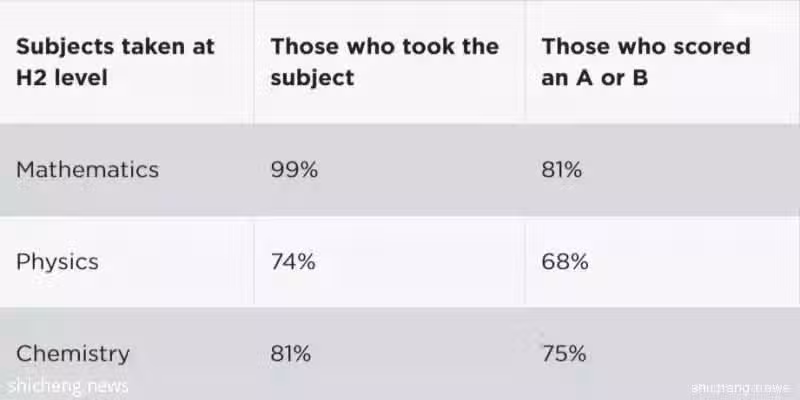Image resolution: width=800 pixels, height=400 pixels.
Task: Click the word 'Subjects' in the first header
Action: [65, 47]
